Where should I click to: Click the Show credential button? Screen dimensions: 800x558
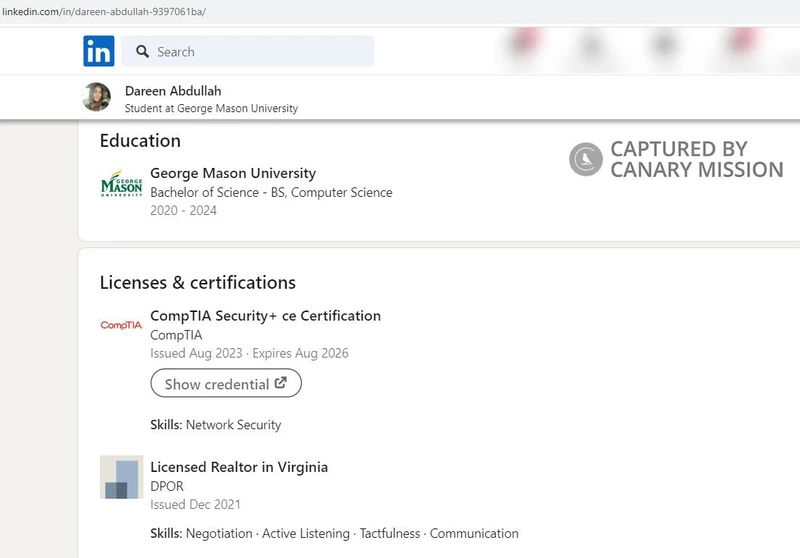coord(226,383)
